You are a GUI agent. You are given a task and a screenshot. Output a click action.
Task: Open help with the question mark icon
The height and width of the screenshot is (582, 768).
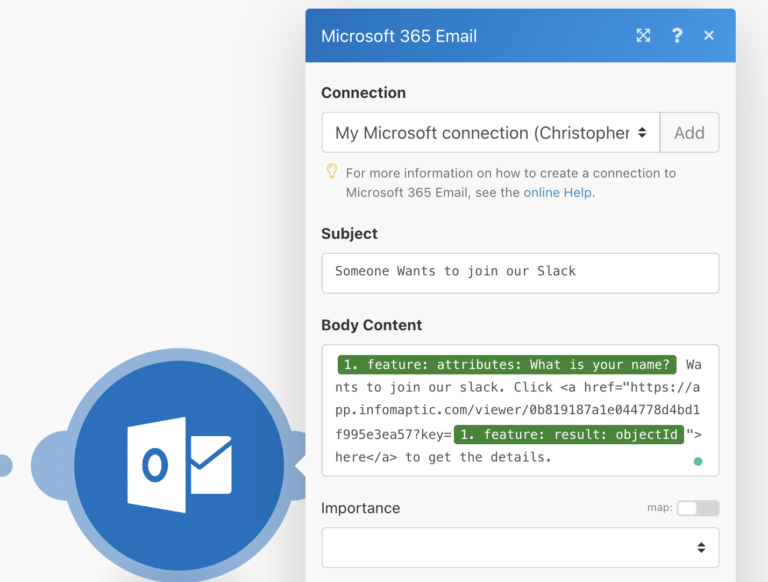point(677,35)
